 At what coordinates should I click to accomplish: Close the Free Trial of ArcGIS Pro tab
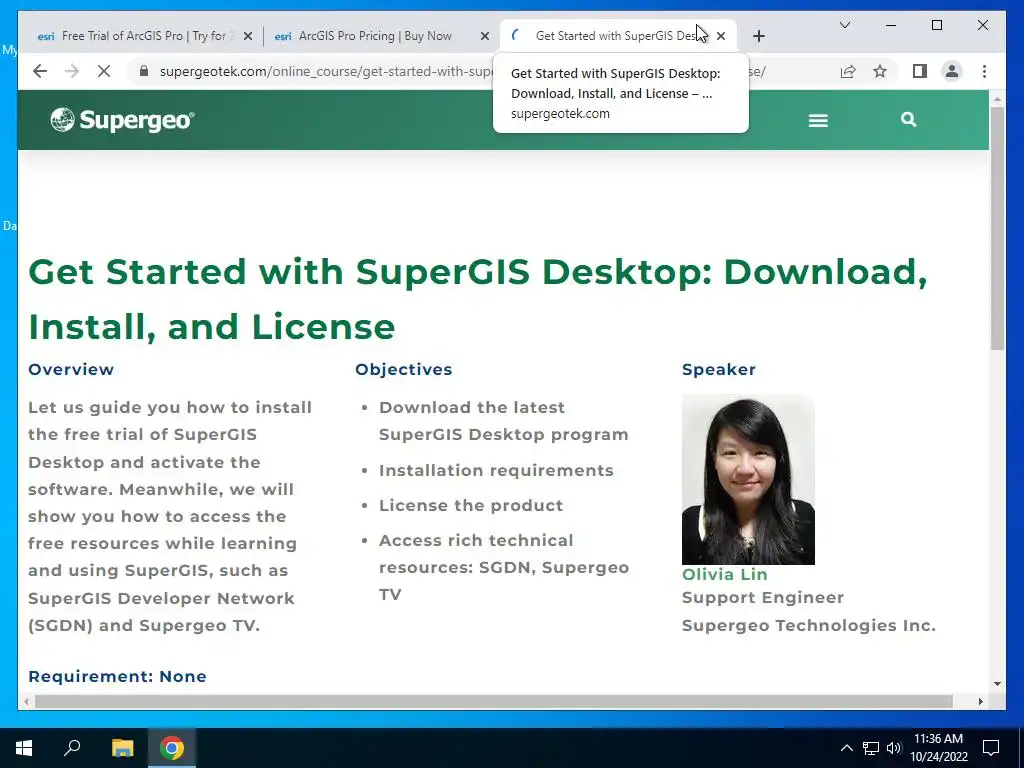248,36
